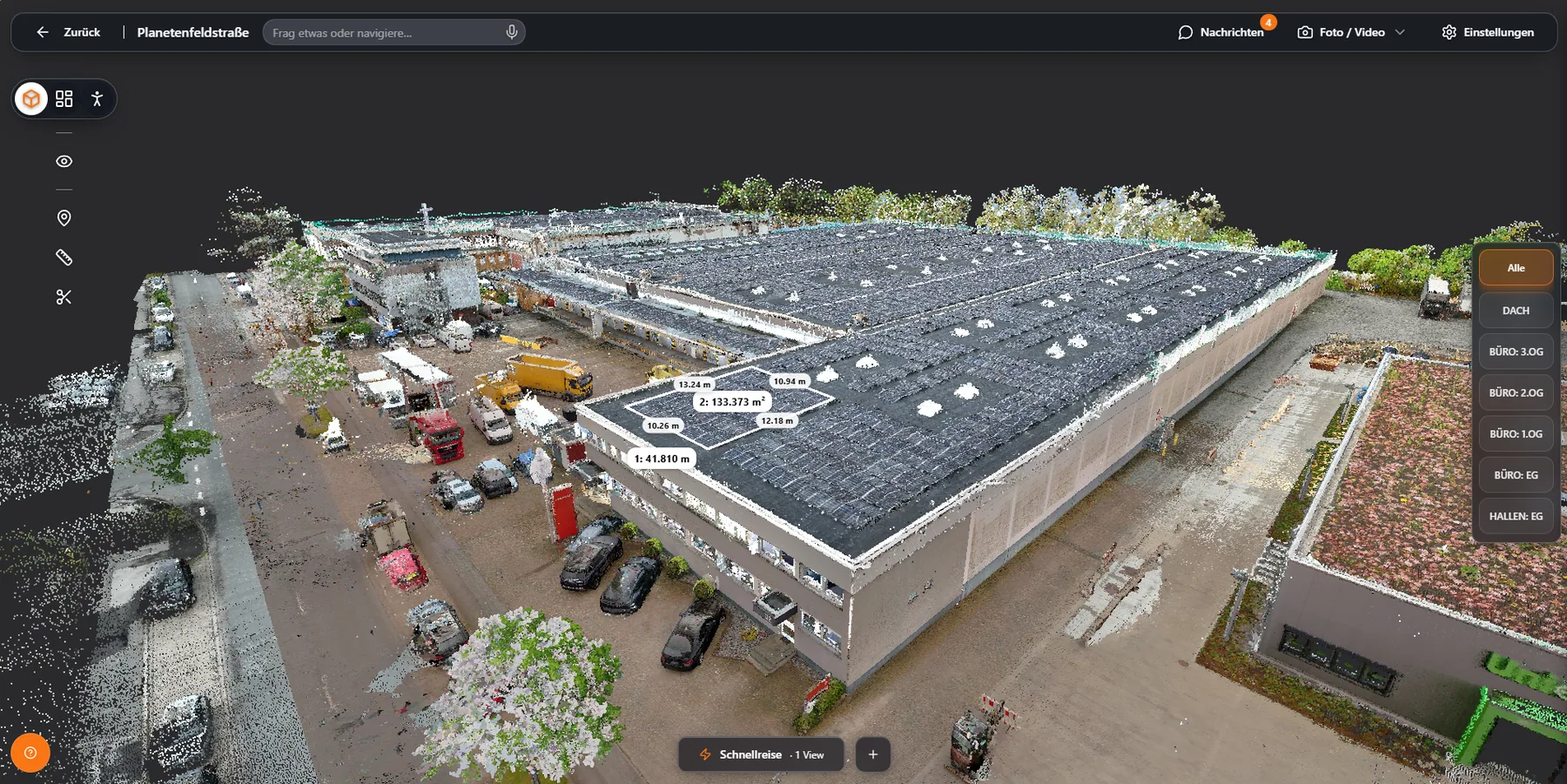The image size is (1567, 784).
Task: Select the HALLEN: EG level
Action: (x=1516, y=516)
